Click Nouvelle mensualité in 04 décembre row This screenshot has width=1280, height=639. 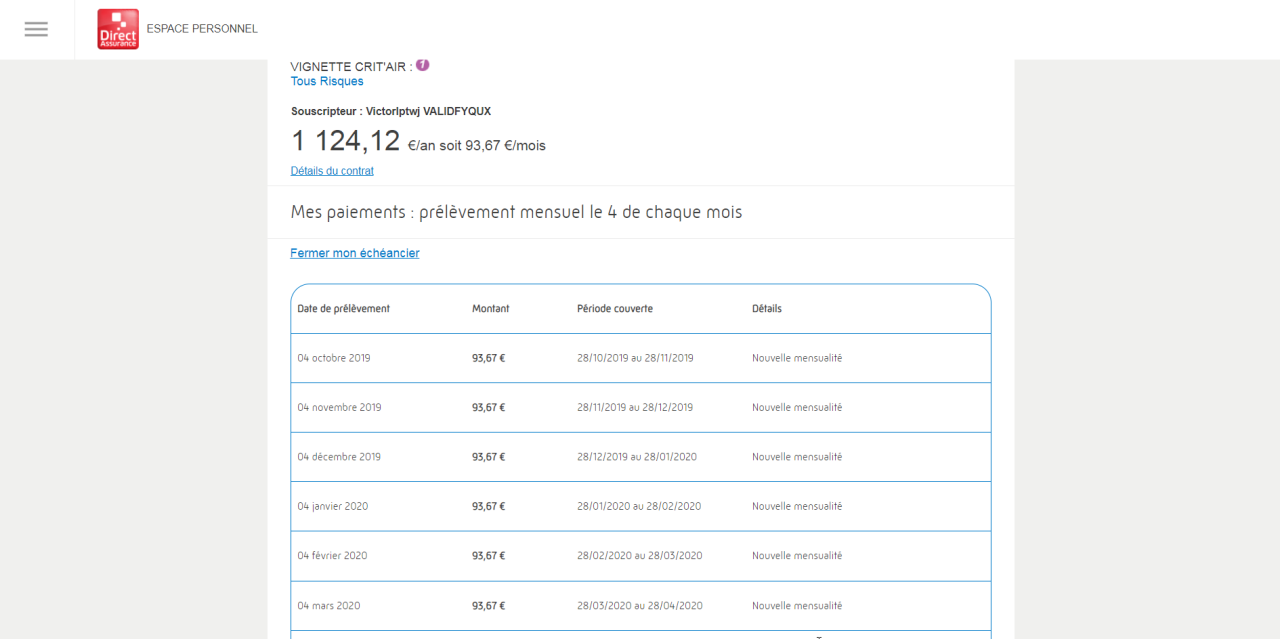tap(797, 457)
